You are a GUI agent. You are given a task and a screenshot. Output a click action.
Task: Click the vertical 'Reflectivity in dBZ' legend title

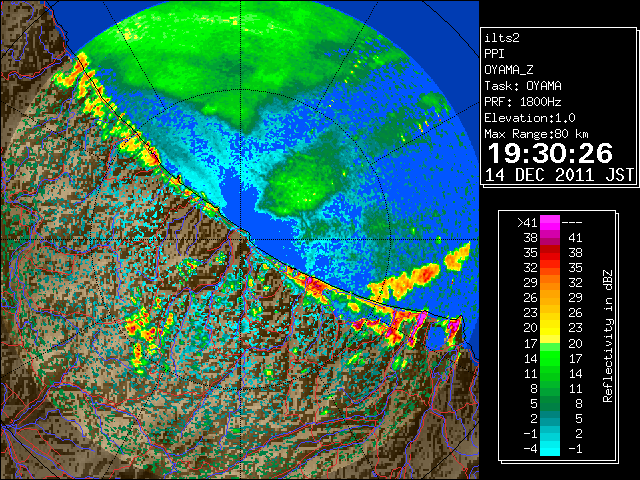[607, 336]
